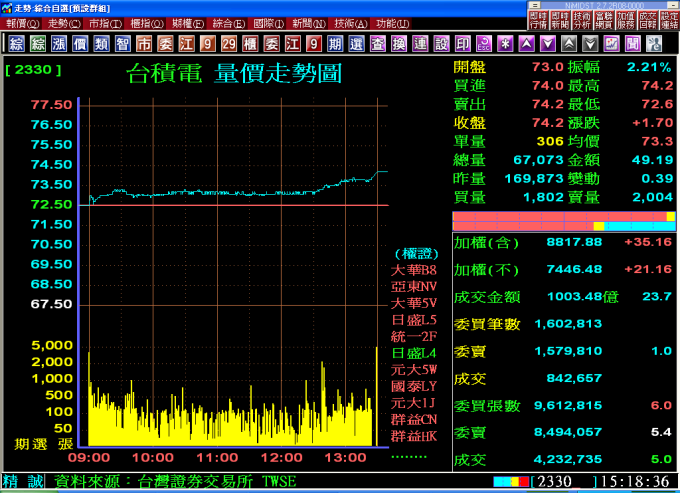The height and width of the screenshot is (493, 680).
Task: Select warrant 群益HK in the list
Action: [414, 436]
